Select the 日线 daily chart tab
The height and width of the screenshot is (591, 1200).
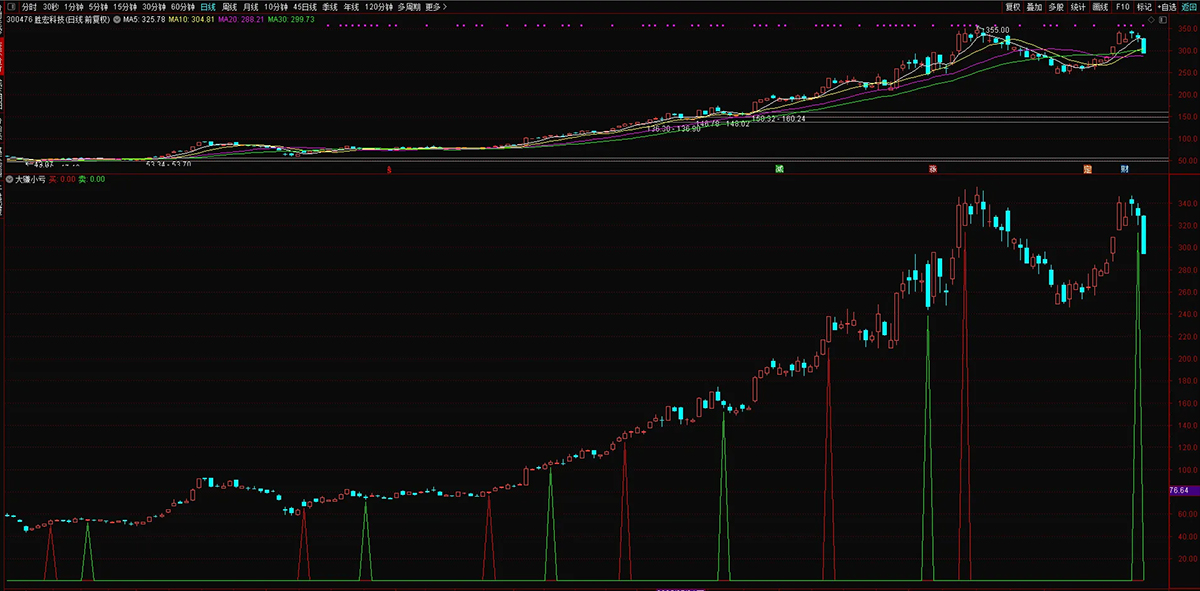[208, 6]
